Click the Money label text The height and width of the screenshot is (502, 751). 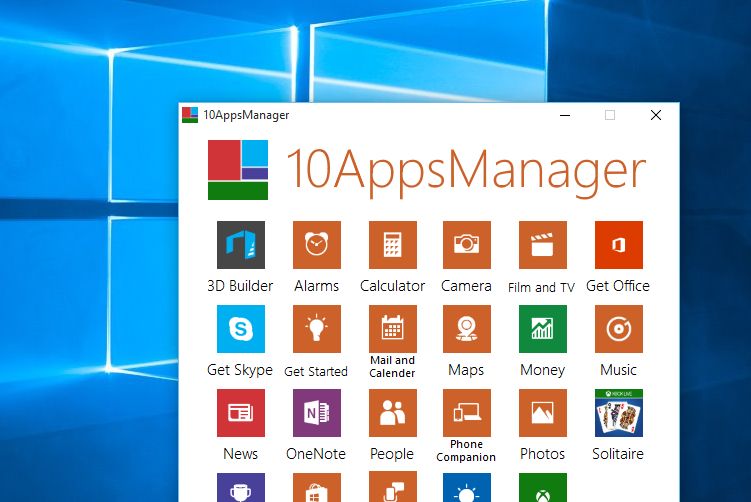[543, 370]
